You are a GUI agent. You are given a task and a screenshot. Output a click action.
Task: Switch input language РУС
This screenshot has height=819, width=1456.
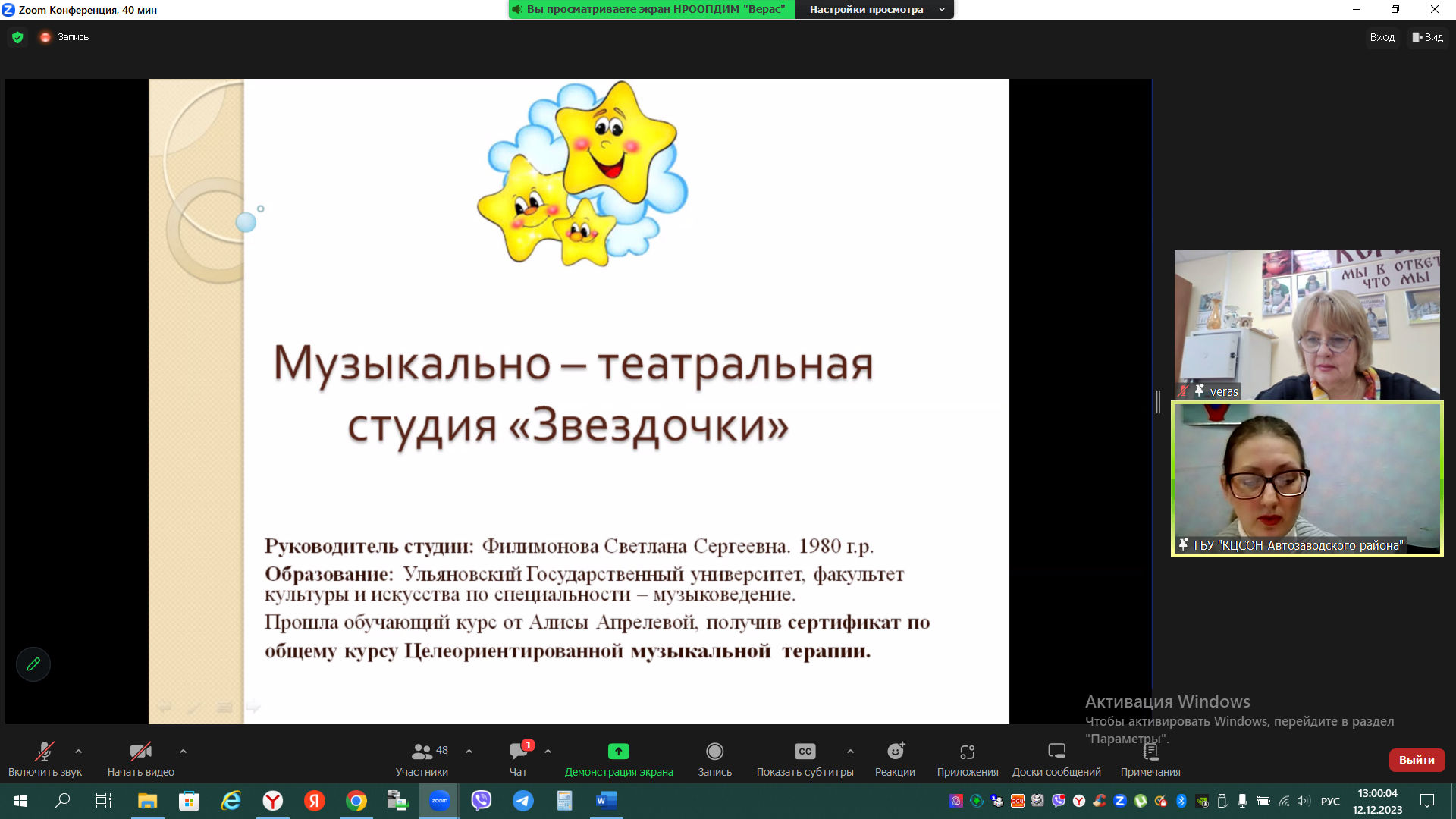[1330, 801]
